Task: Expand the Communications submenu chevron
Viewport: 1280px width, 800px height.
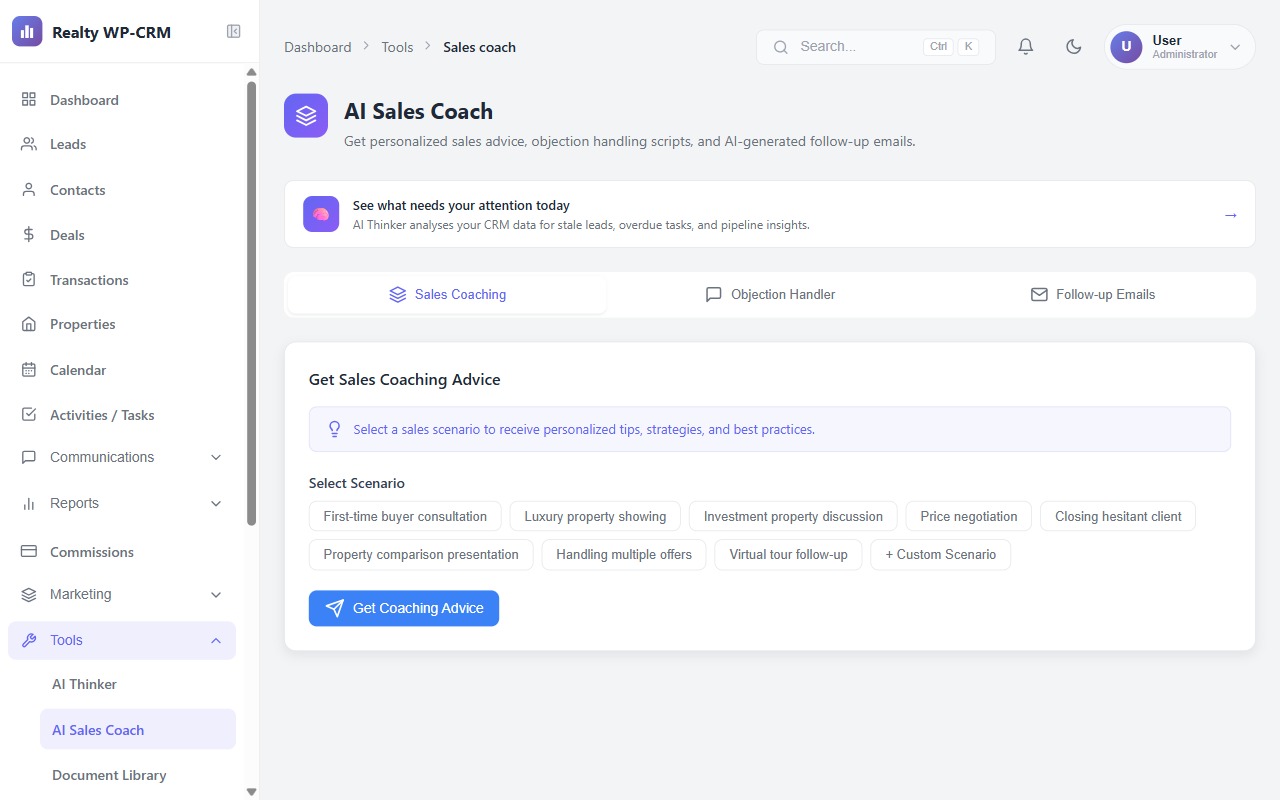Action: (216, 457)
